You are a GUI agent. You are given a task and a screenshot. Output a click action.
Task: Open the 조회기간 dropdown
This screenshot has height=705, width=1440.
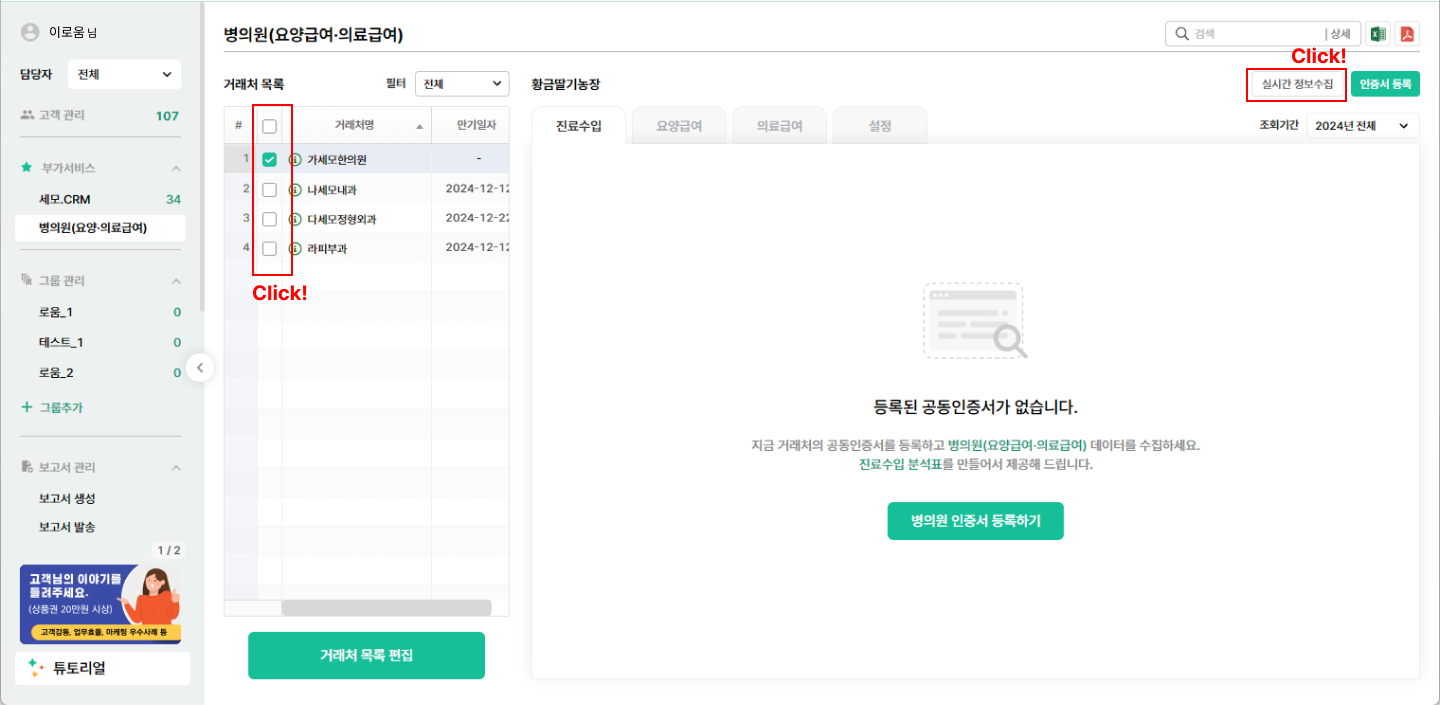pos(1362,126)
